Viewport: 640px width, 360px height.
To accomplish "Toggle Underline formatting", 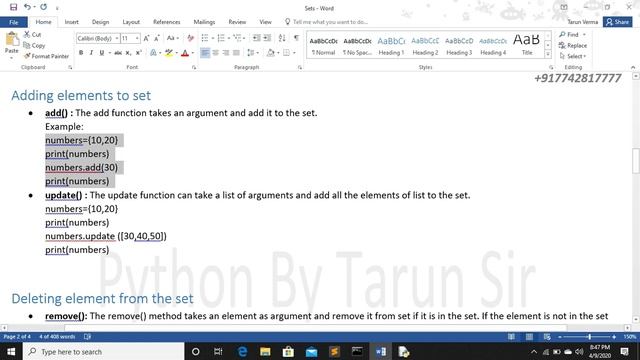I will [102, 53].
